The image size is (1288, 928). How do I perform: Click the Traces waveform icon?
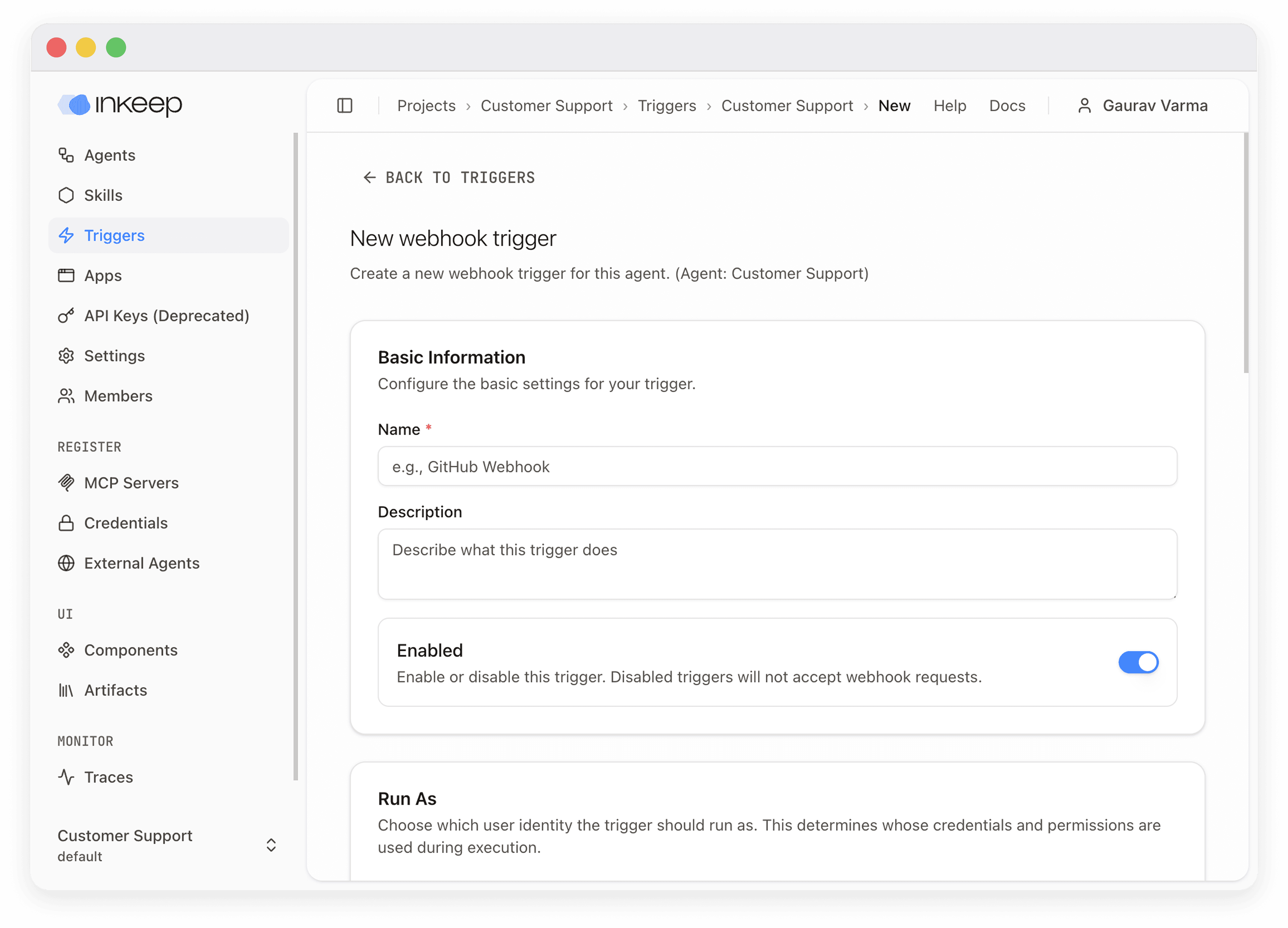66,777
